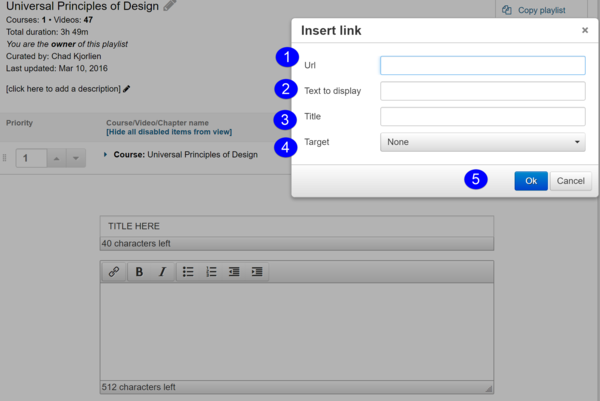Click the insert link icon in editor toolbar
This screenshot has width=600, height=401.
[114, 272]
